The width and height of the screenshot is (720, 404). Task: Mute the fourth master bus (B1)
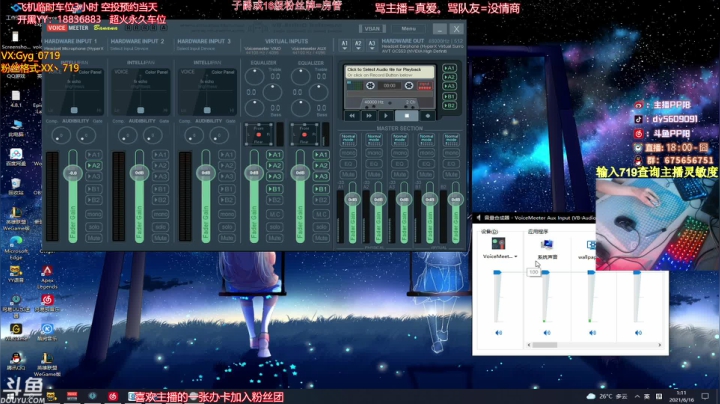(426, 175)
